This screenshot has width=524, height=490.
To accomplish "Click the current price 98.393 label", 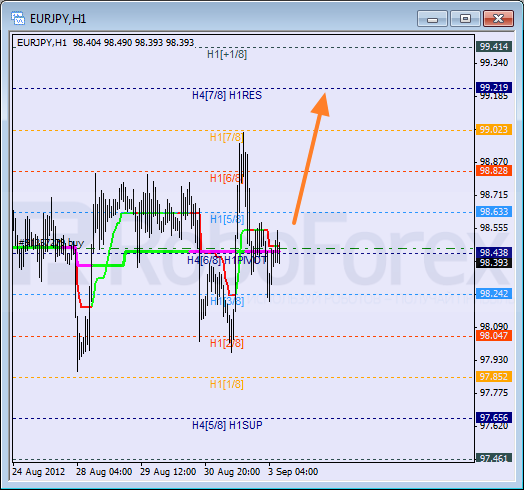I will 494,263.
